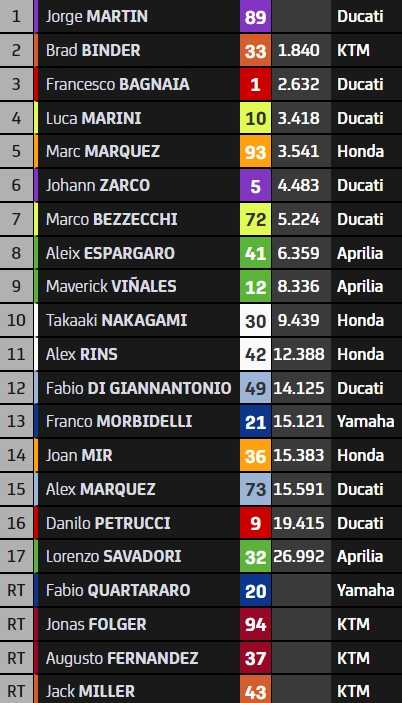Click blue number 20 Quartararo badge
This screenshot has width=402, height=703.
point(255,590)
